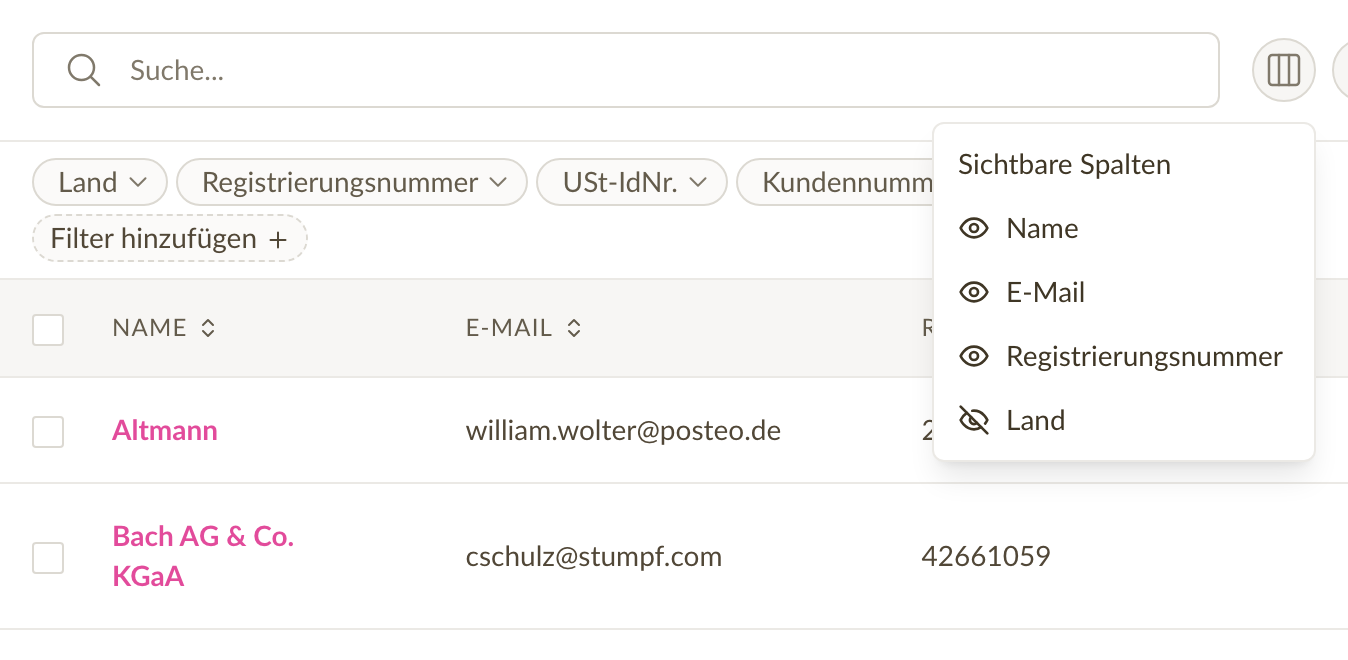Viewport: 1348px width, 660px height.
Task: Open the Kundennummer filter chip
Action: click(835, 183)
